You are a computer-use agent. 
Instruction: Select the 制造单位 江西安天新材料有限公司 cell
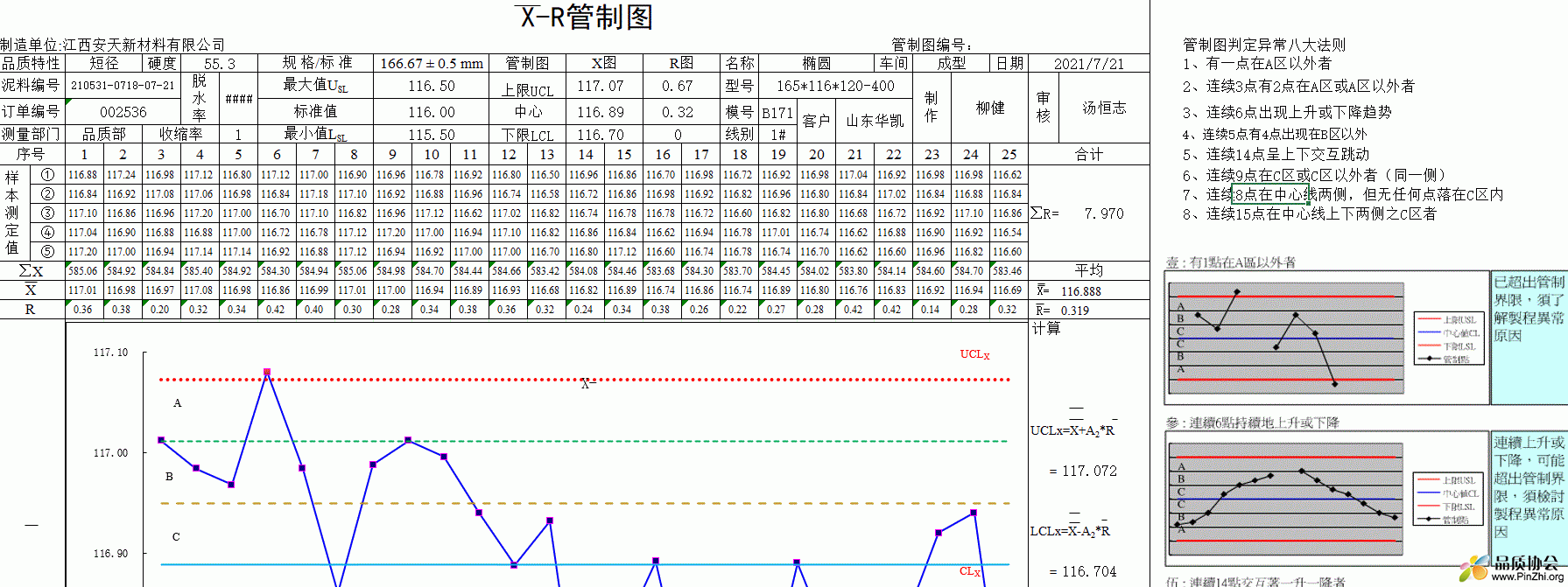113,45
